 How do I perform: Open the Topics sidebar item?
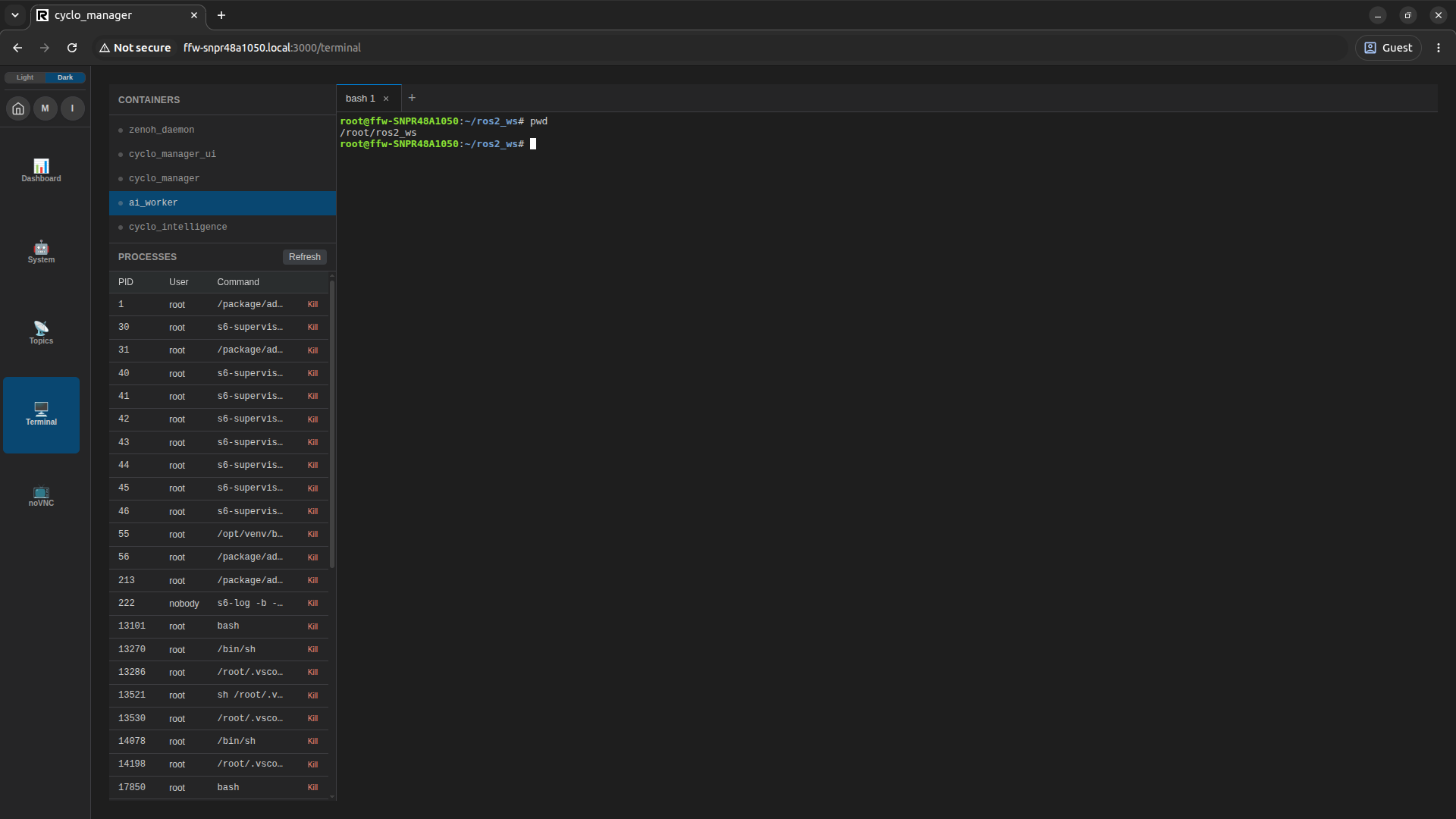tap(41, 333)
